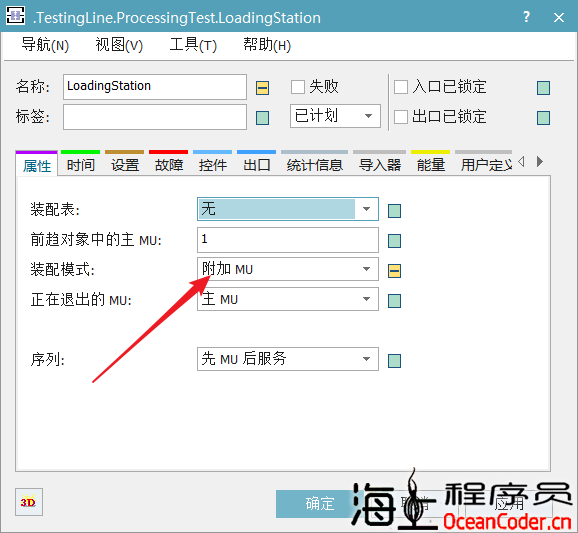The height and width of the screenshot is (533, 578).
Task: Open the 工具(T) menu
Action: pyautogui.click(x=193, y=45)
